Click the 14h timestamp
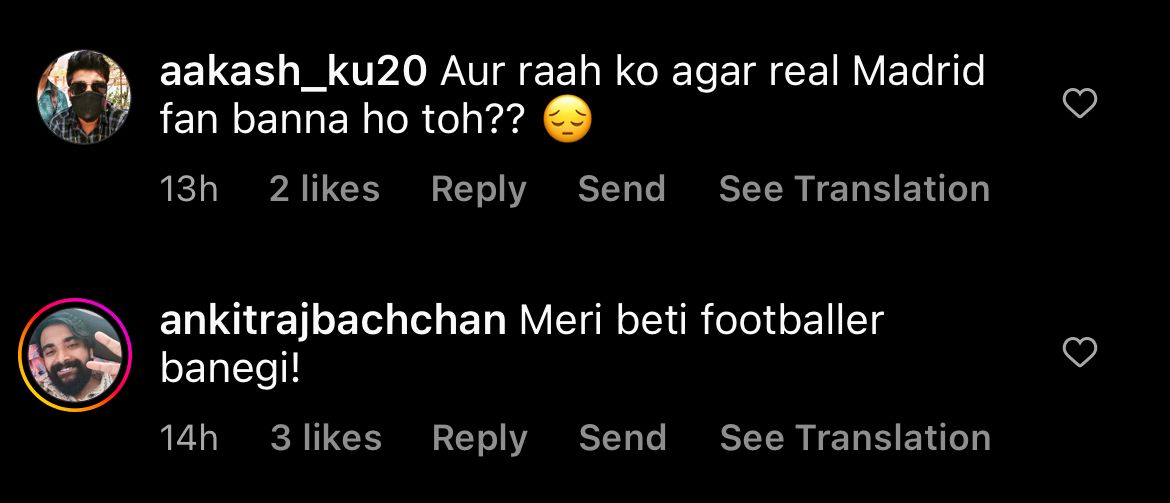The width and height of the screenshot is (1170, 503). (x=189, y=438)
